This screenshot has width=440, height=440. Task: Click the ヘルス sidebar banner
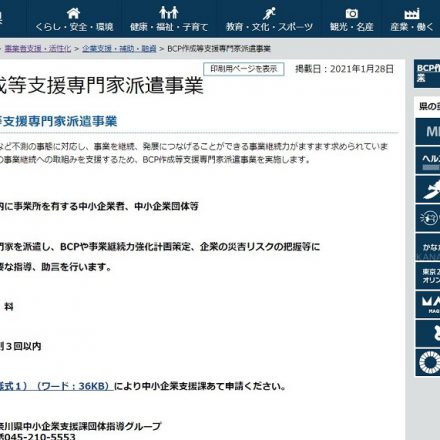pyautogui.click(x=428, y=160)
